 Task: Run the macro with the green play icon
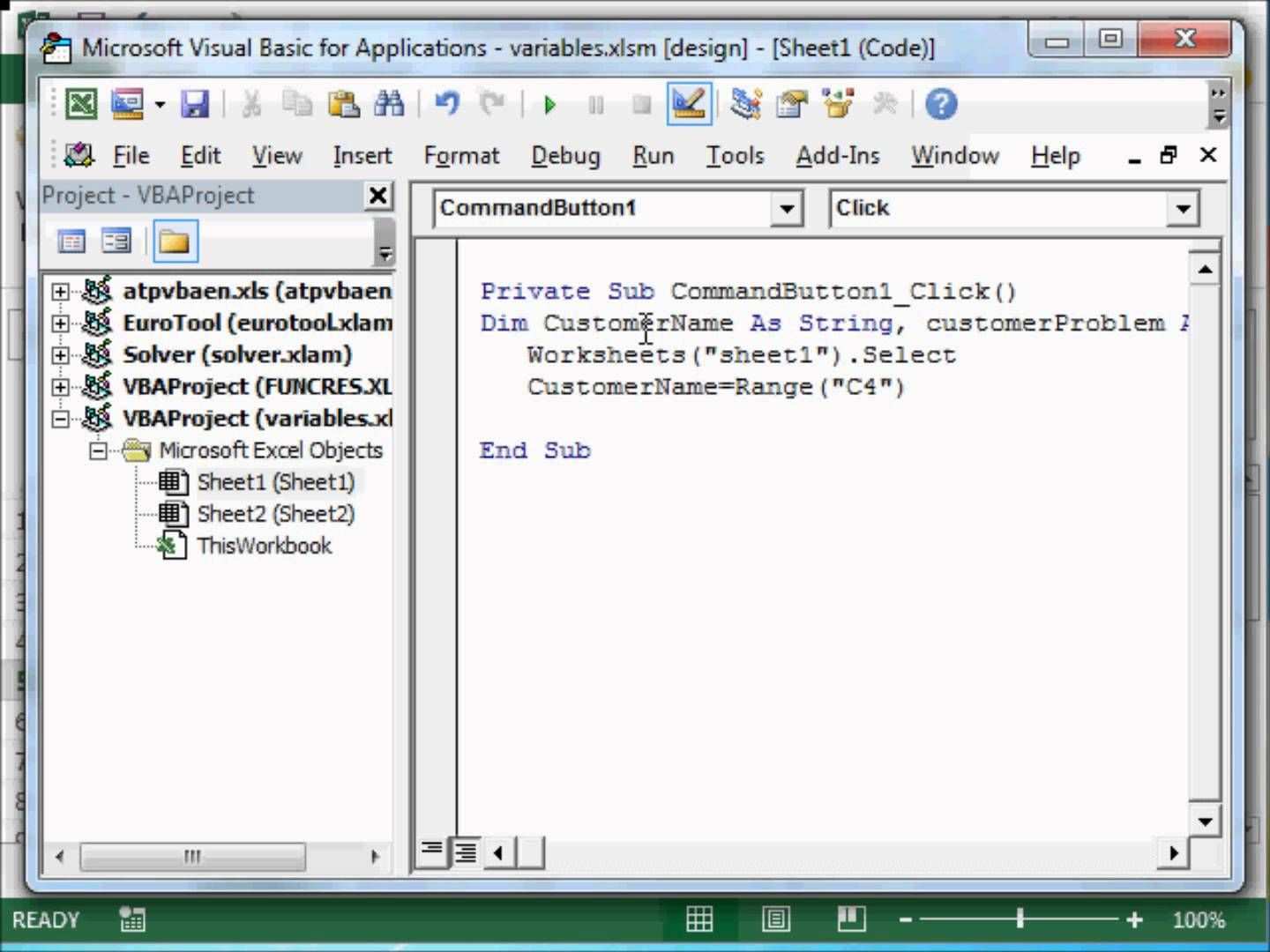(550, 106)
